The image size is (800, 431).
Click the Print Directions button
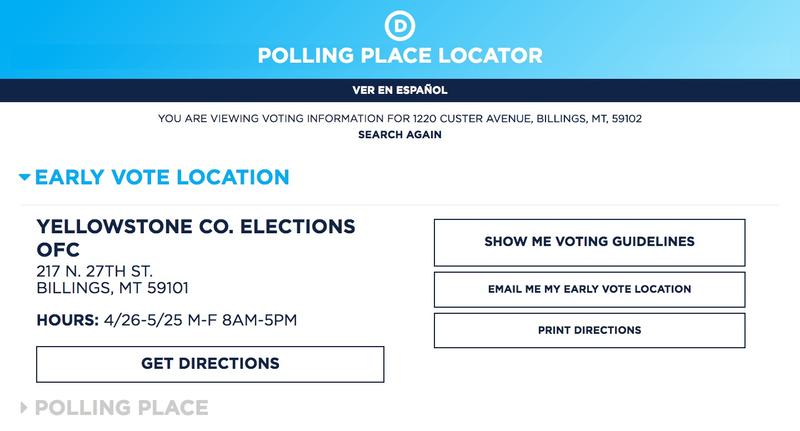click(x=589, y=331)
